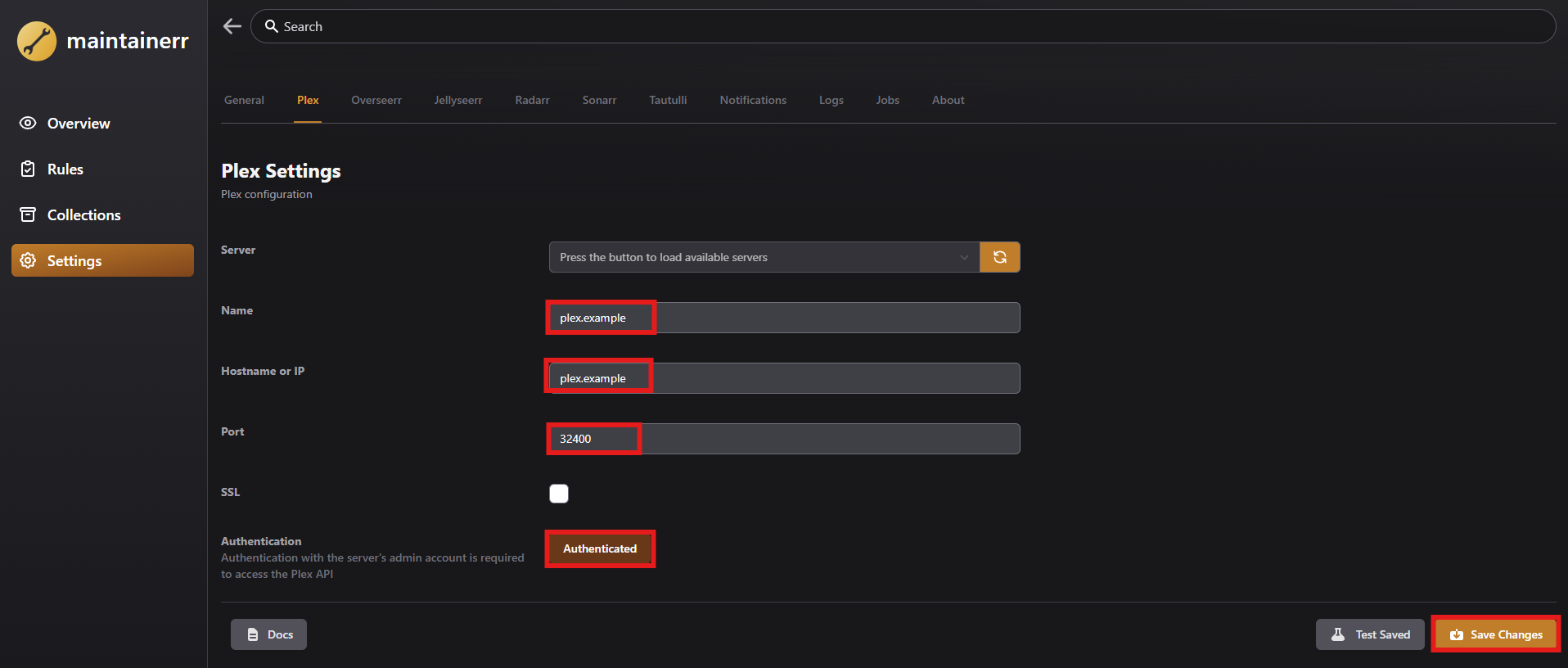Open the Radarr tab

pos(532,100)
